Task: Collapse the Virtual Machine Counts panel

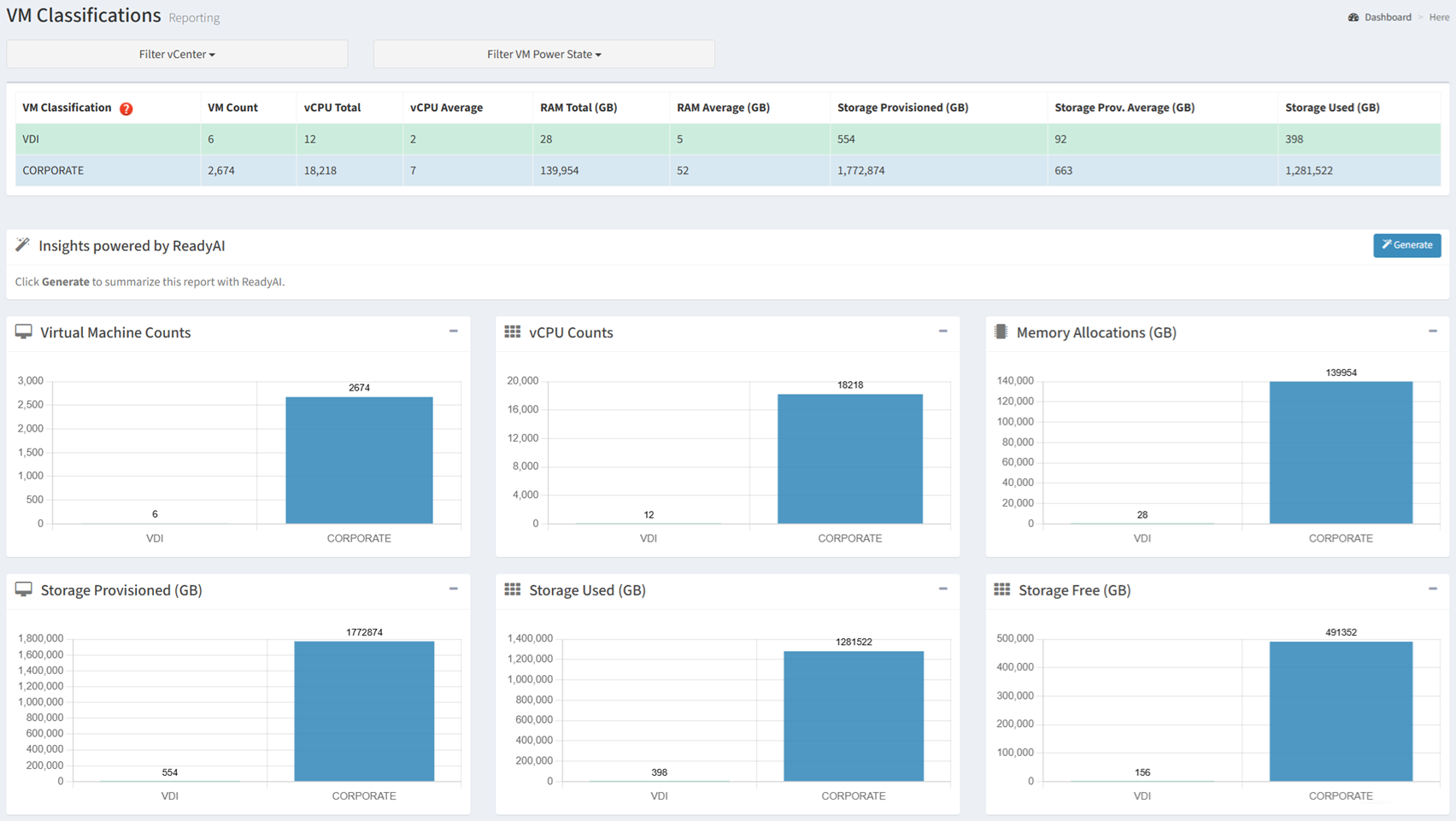Action: click(454, 331)
